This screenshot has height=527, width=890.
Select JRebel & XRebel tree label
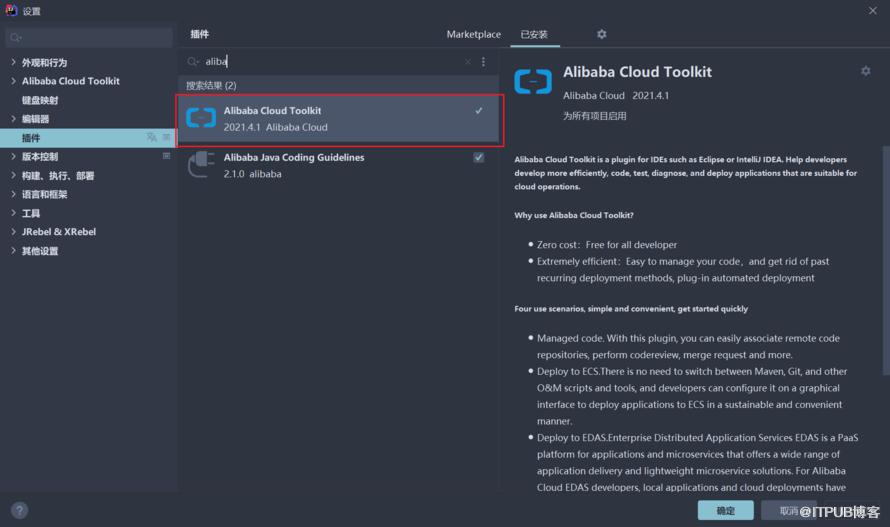59,232
